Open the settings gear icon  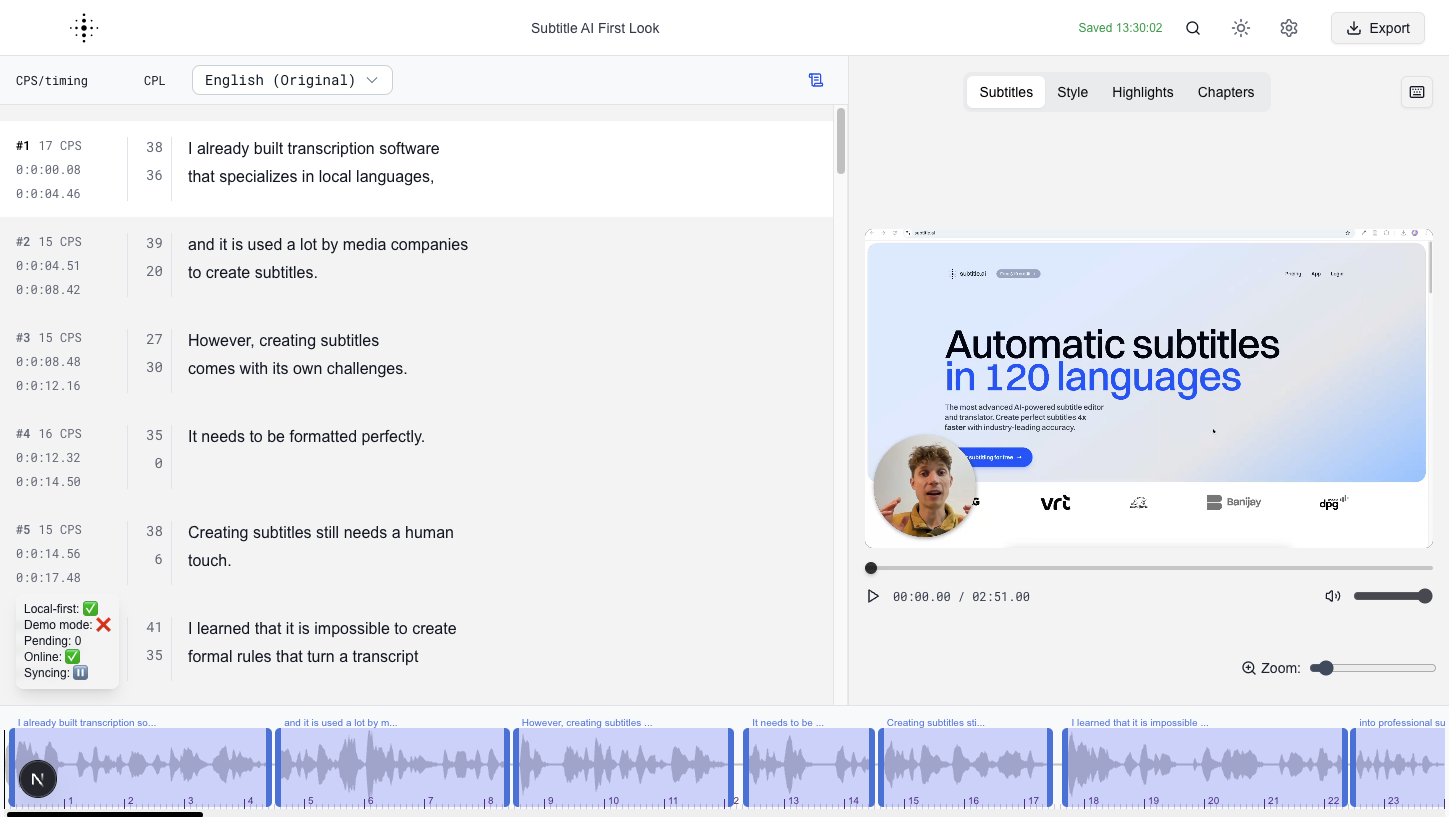coord(1288,28)
